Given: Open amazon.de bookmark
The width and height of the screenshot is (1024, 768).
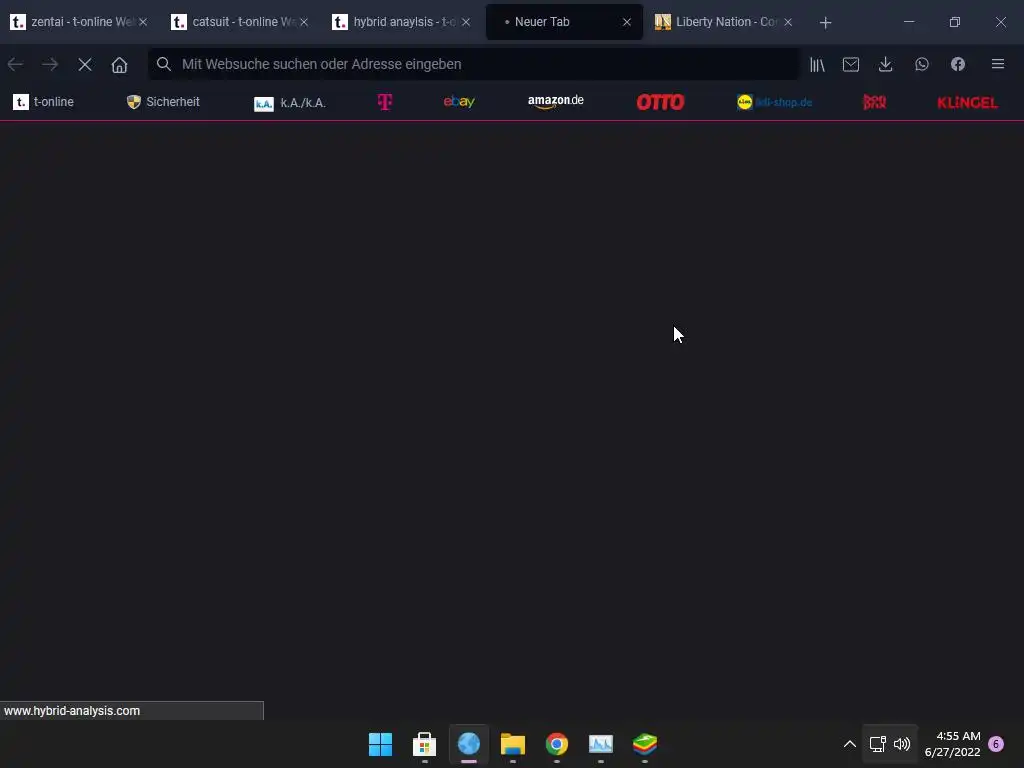Looking at the screenshot, I should 556,101.
